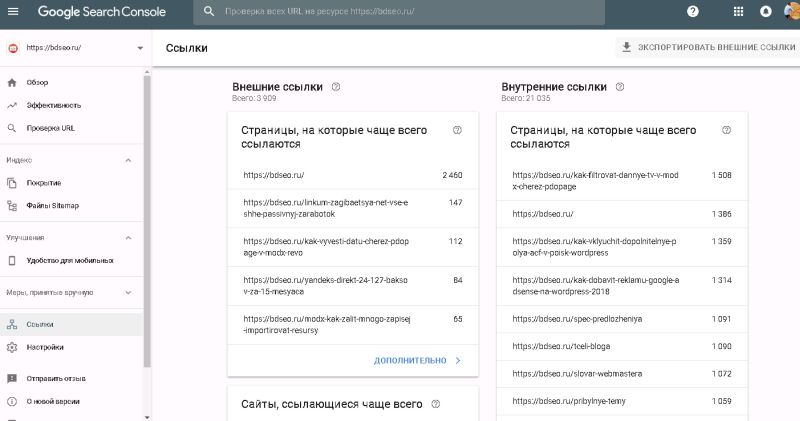Open Проверка URL in sidebar

(x=71, y=128)
